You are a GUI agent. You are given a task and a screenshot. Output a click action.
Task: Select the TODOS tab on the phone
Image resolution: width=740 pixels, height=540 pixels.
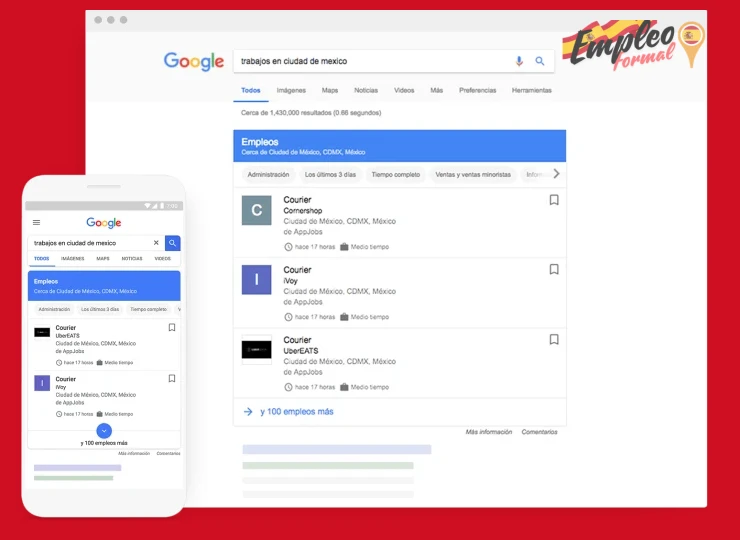coord(42,259)
